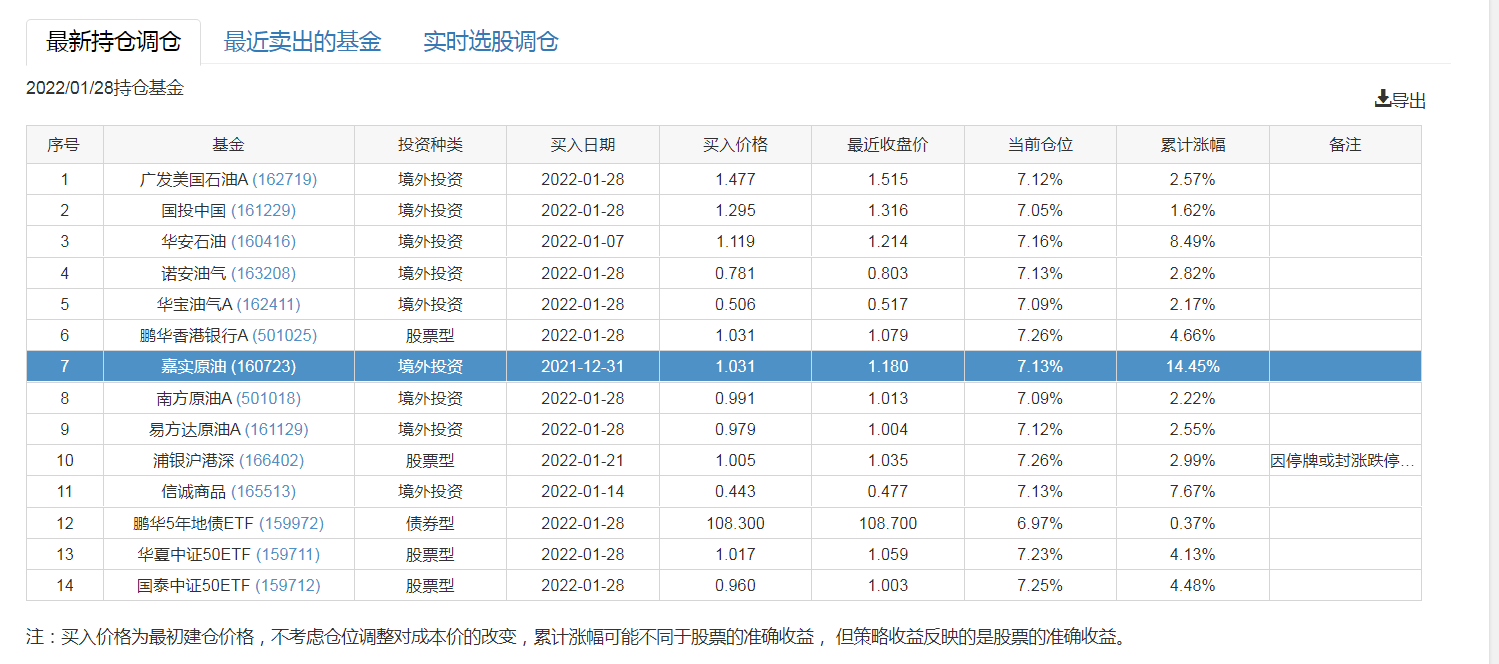The width and height of the screenshot is (1499, 664).
Task: Click the 7.16% position cell
Action: pyautogui.click(x=1041, y=242)
